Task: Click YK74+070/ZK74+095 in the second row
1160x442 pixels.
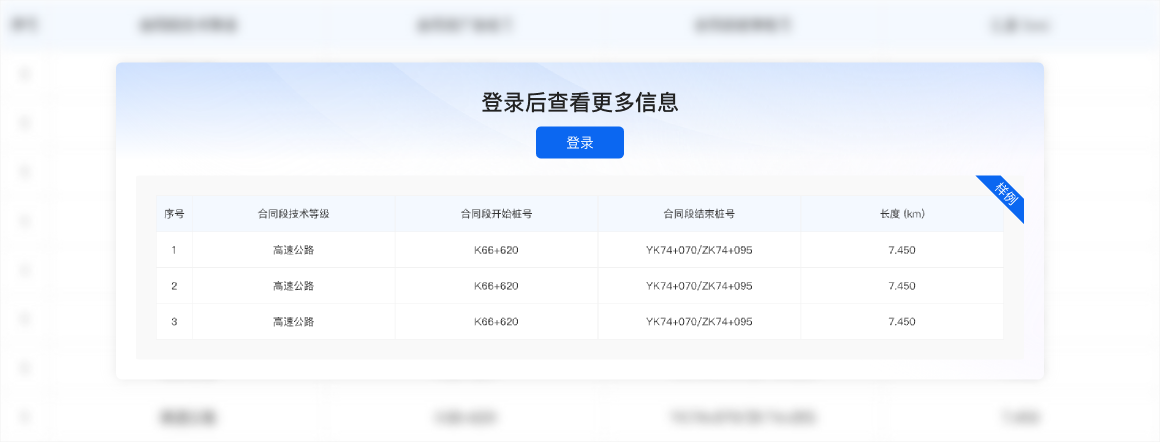Action: click(x=699, y=286)
